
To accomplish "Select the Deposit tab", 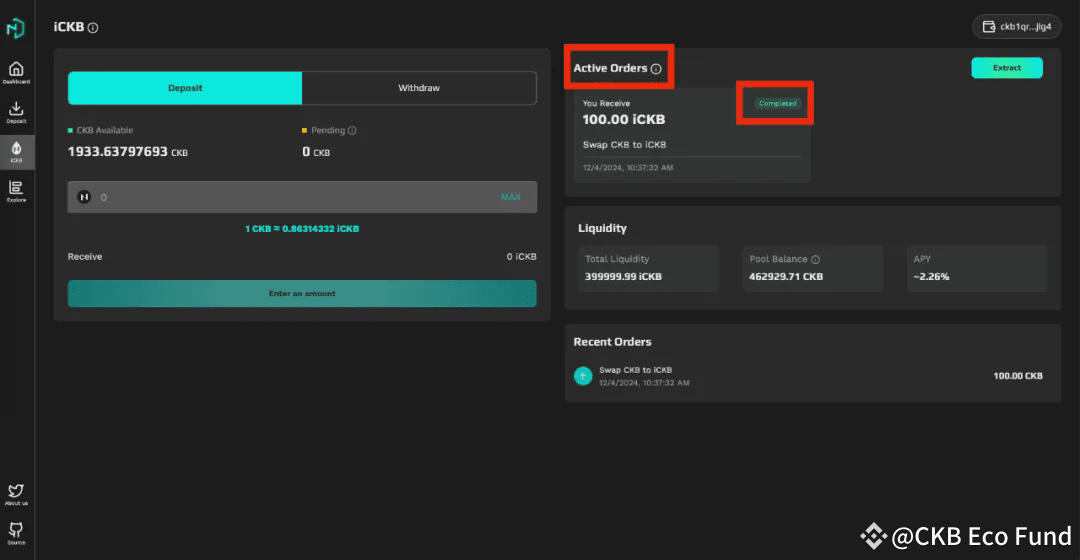I will (185, 88).
